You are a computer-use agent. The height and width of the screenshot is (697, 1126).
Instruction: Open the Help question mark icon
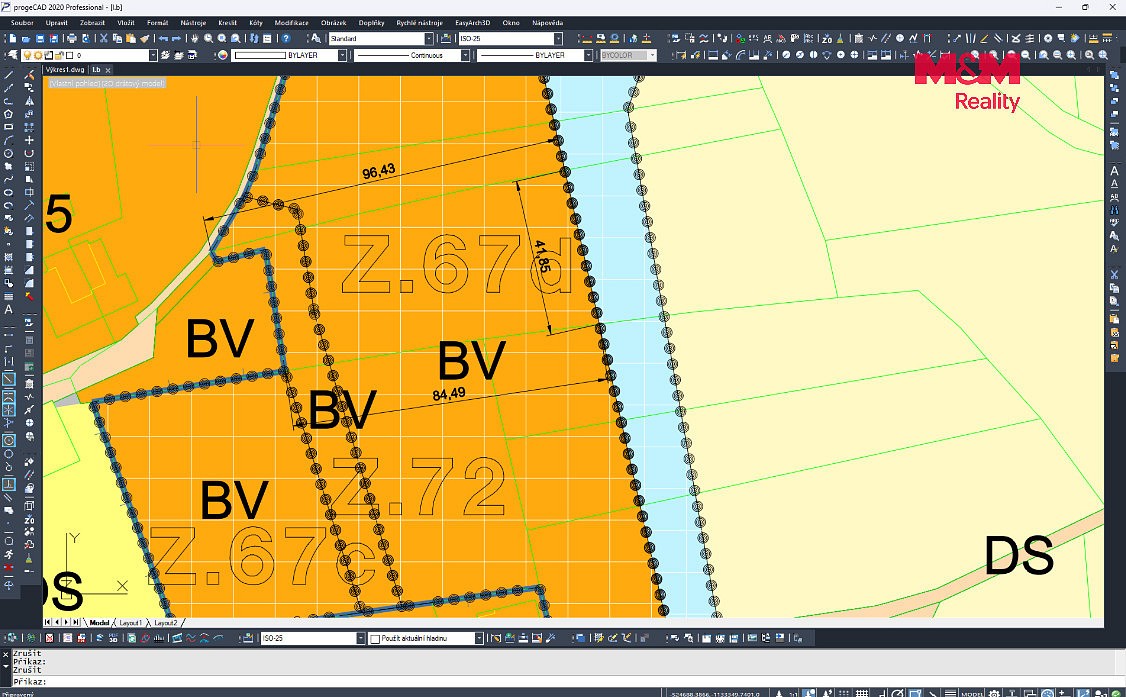pyautogui.click(x=286, y=39)
